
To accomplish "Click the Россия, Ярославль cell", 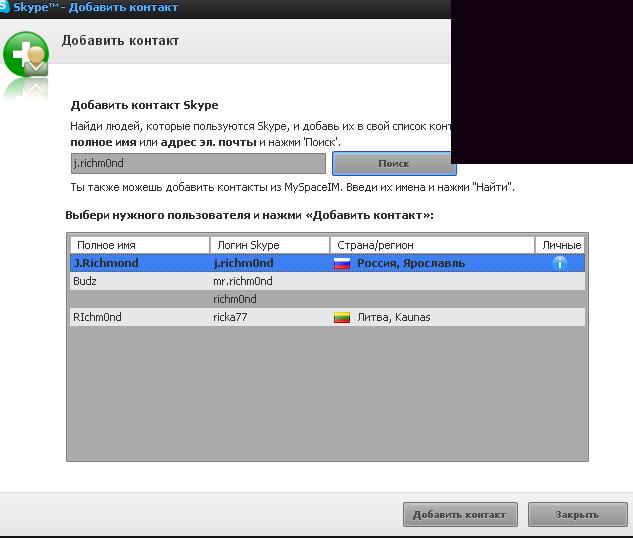I will pos(411,264).
